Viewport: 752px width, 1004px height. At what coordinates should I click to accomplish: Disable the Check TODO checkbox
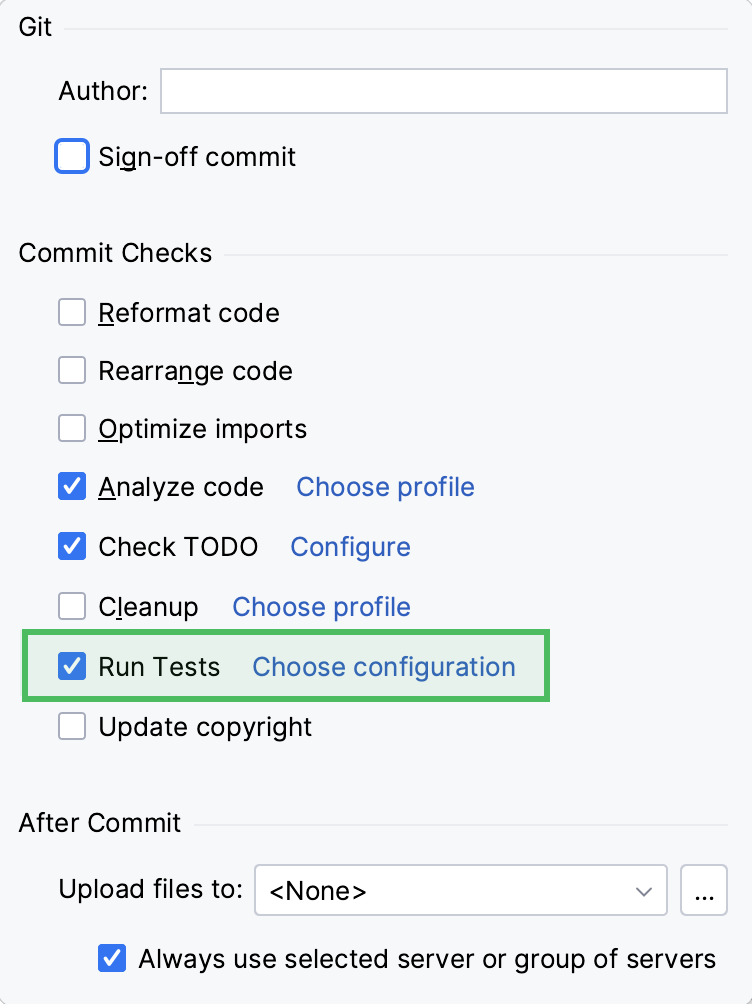[72, 547]
